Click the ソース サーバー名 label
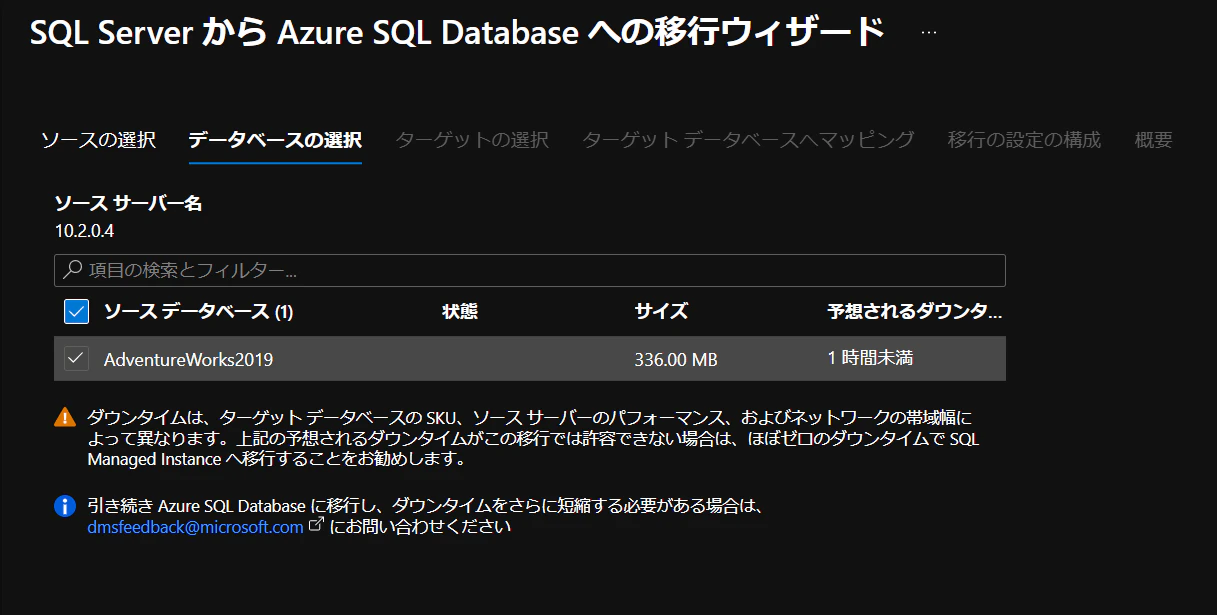 [x=128, y=204]
